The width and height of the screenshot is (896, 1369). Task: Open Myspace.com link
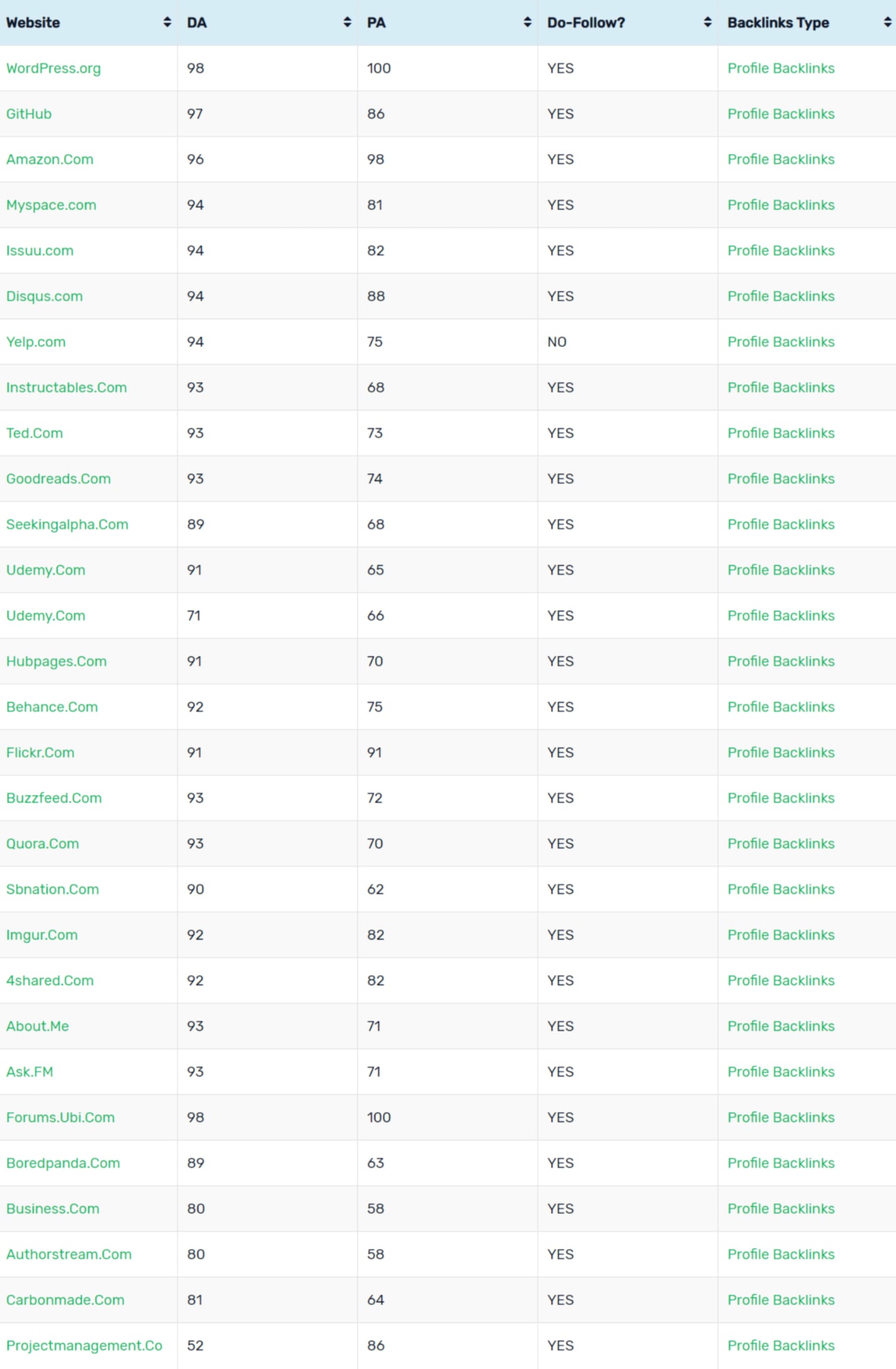click(51, 205)
